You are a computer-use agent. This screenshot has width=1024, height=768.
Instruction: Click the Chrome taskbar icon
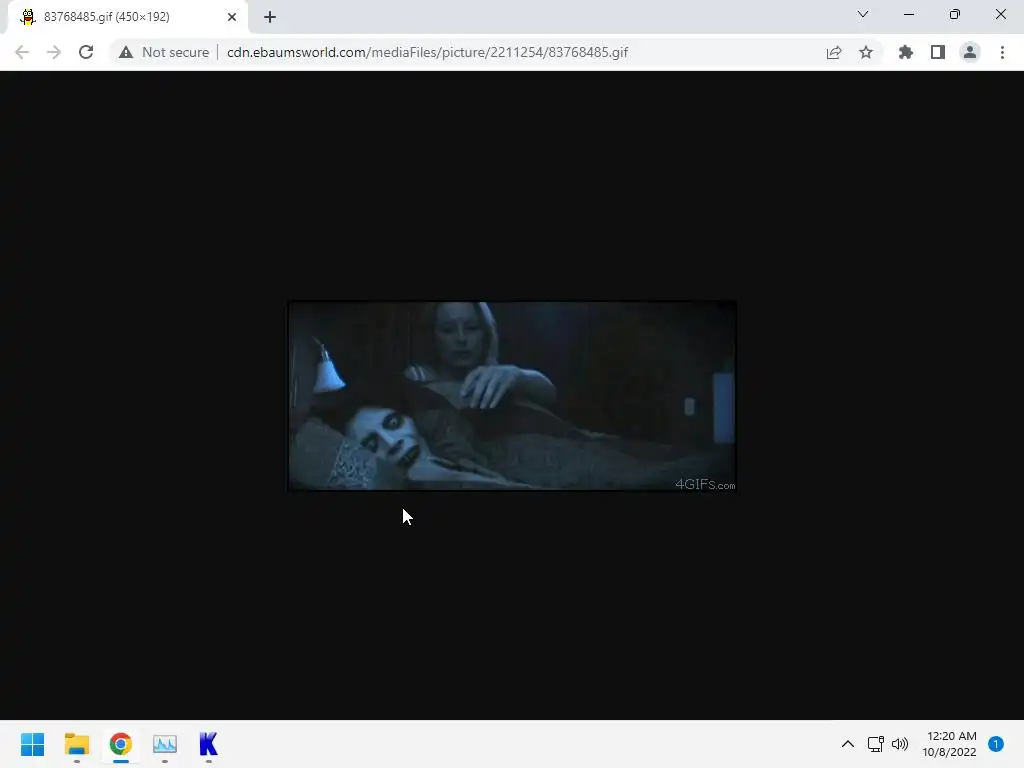point(121,744)
